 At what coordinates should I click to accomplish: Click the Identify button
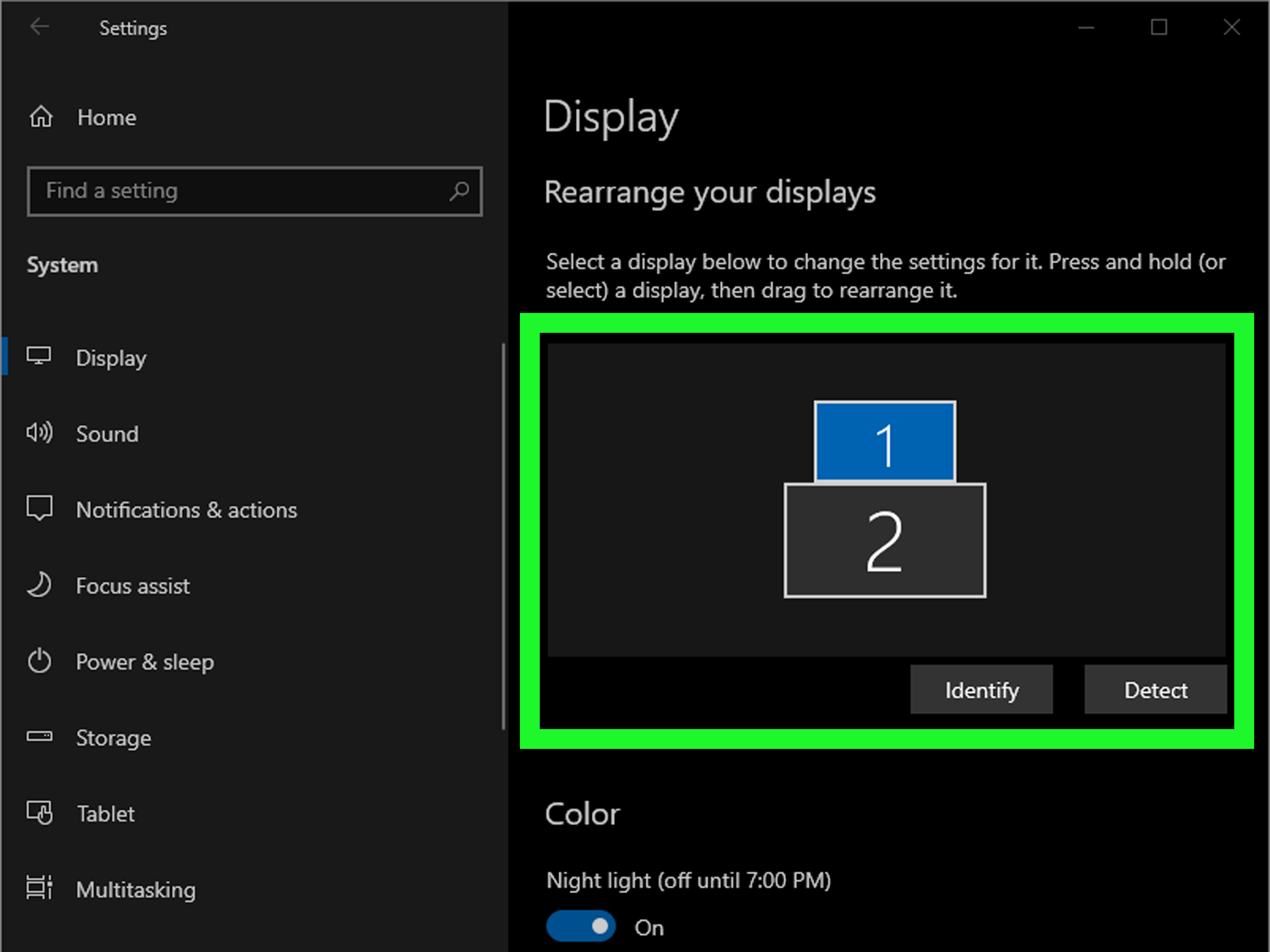pos(982,690)
